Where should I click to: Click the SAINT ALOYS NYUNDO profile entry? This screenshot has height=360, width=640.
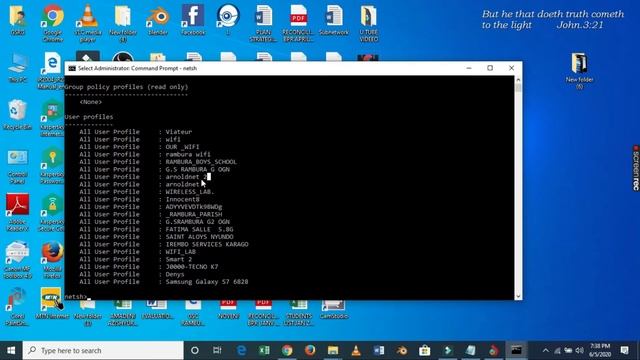coord(200,237)
